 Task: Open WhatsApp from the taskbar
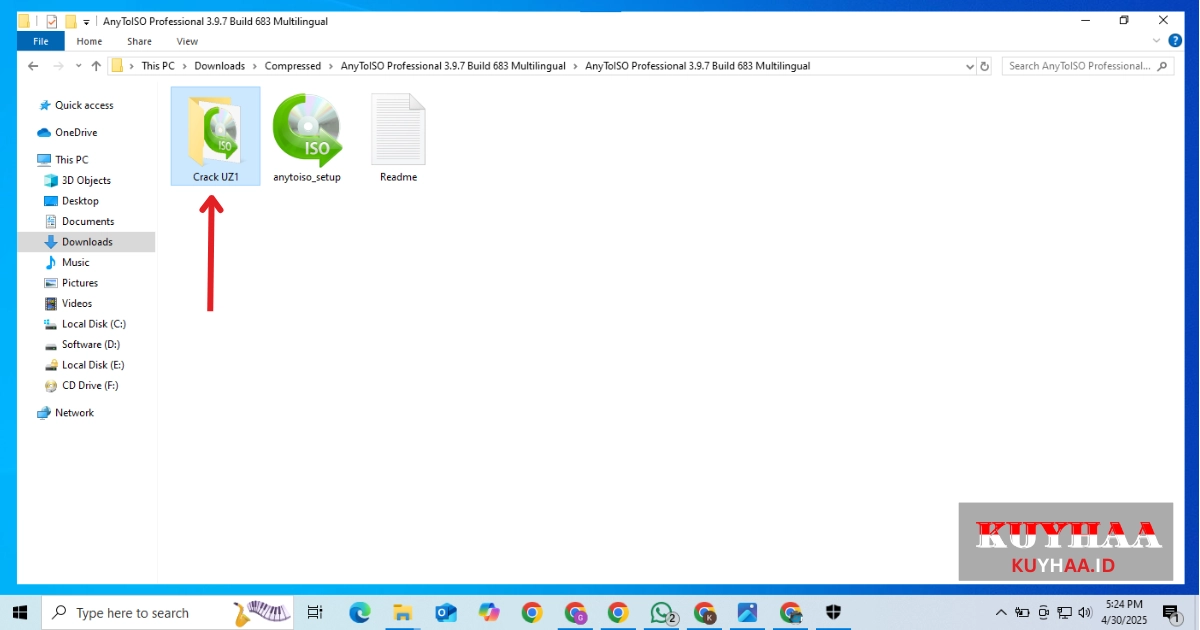pos(661,612)
